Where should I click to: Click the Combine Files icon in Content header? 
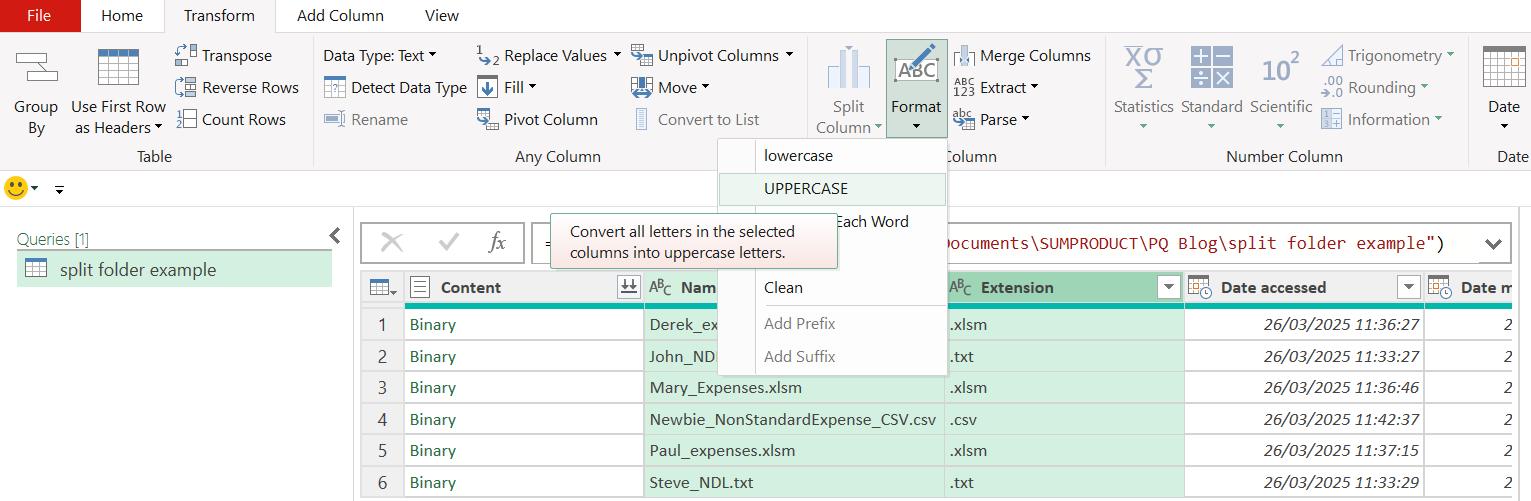click(628, 287)
